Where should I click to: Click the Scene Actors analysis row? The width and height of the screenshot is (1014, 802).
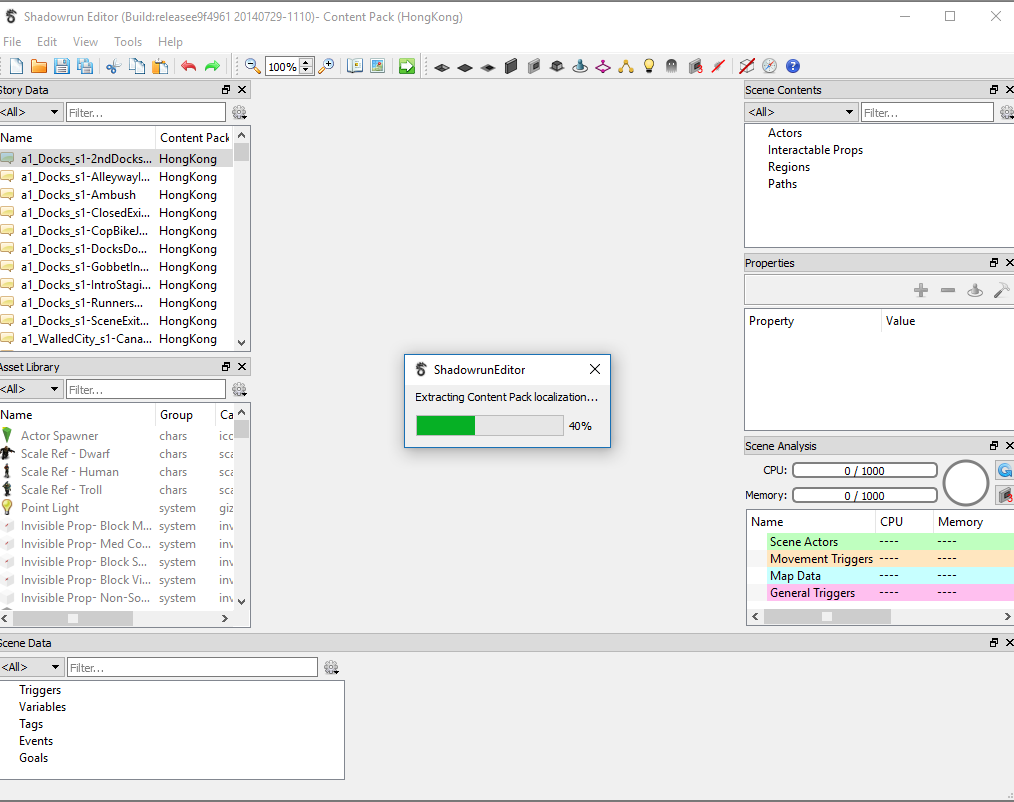(x=881, y=542)
